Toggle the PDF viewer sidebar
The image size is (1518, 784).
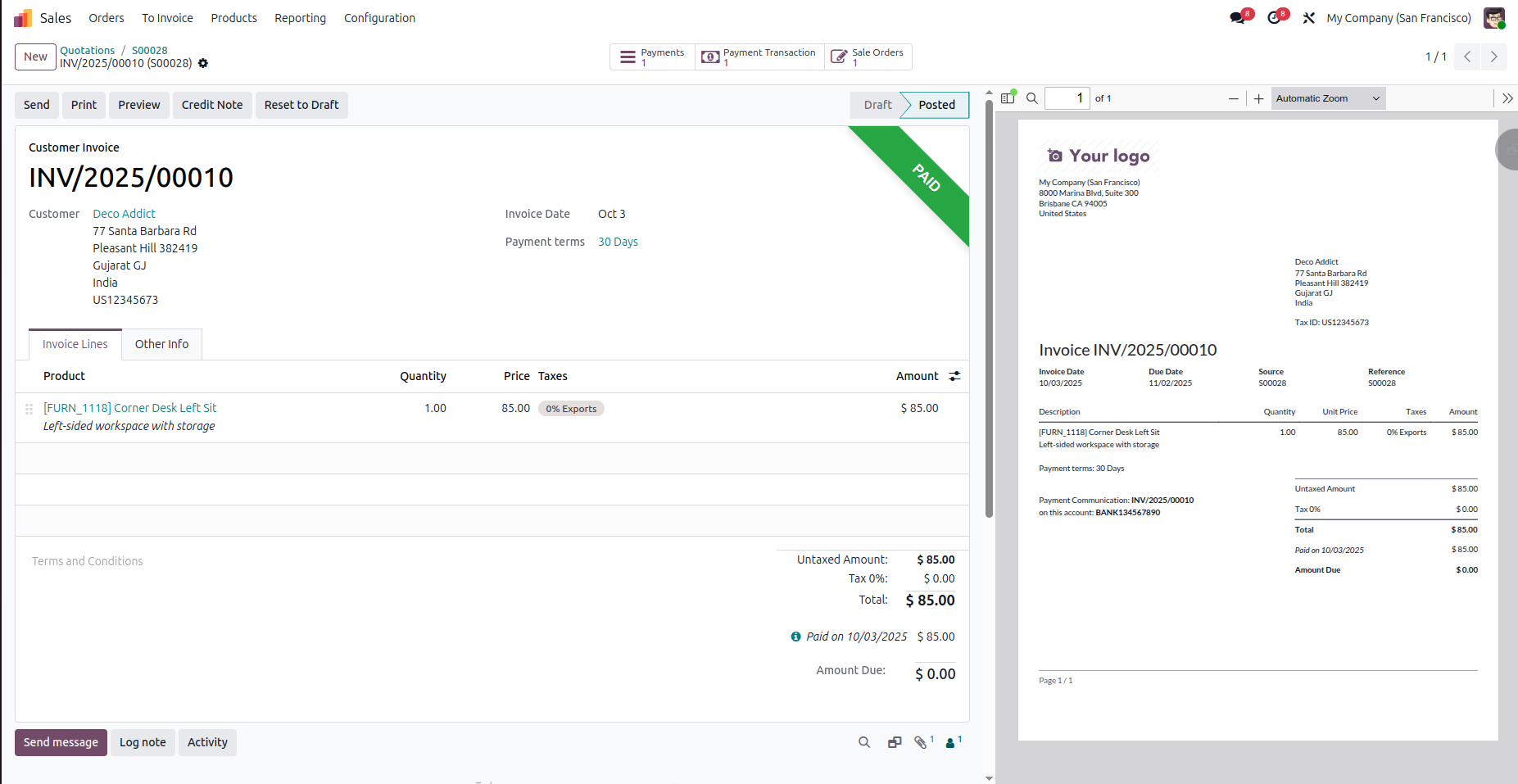tap(1008, 98)
